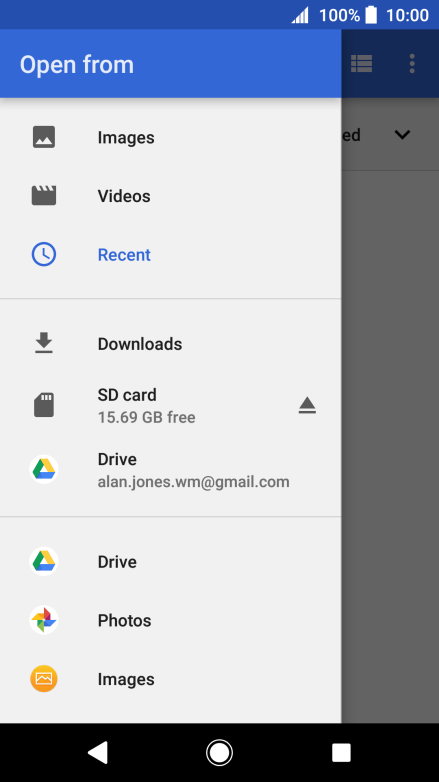Open the three-dot overflow menu
This screenshot has width=439, height=782.
point(412,63)
